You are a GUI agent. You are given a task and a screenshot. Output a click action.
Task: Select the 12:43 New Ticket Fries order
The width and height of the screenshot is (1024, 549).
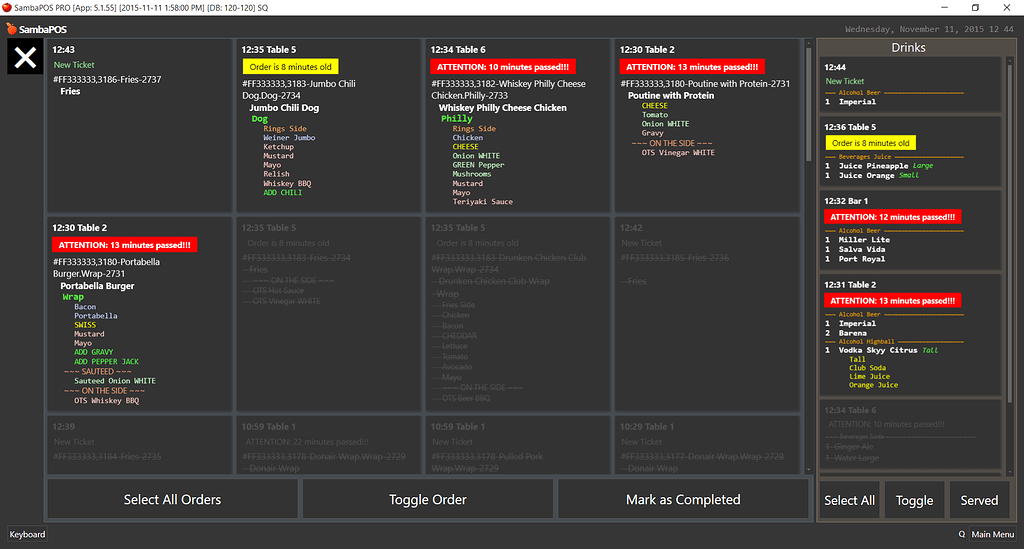[138, 125]
